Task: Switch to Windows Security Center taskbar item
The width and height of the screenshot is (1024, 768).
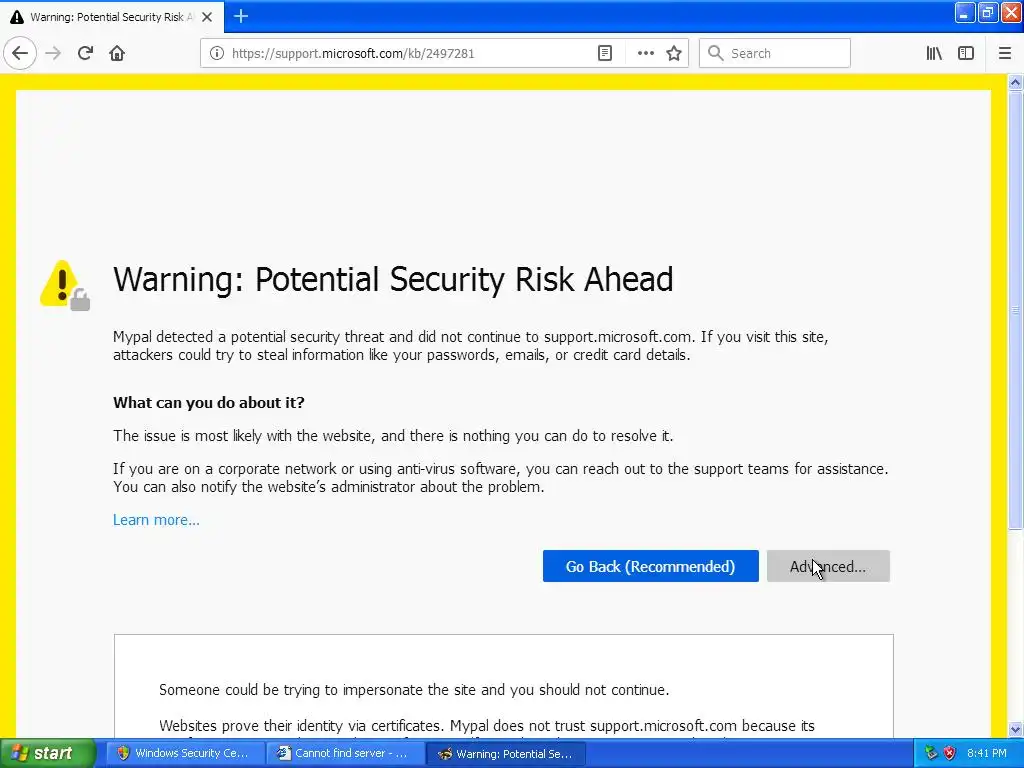Action: point(184,754)
